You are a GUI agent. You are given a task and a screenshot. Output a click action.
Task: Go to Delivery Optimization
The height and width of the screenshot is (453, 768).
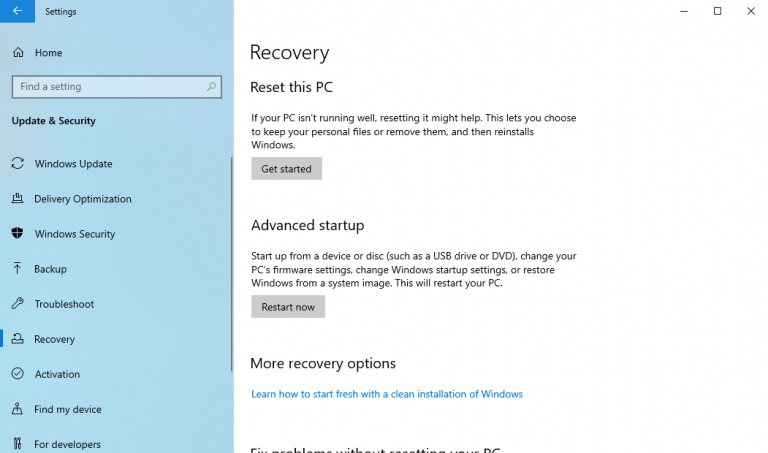83,199
